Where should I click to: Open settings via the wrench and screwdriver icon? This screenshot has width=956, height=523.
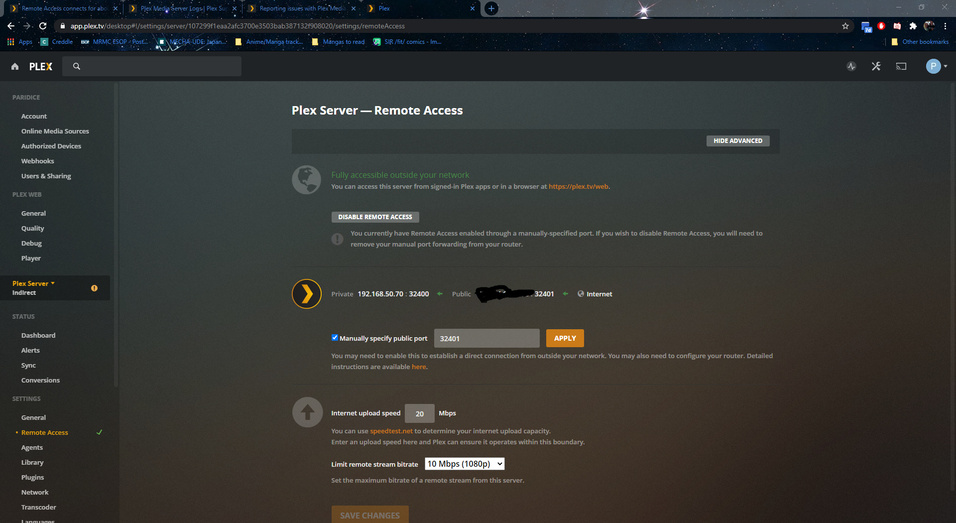(876, 66)
